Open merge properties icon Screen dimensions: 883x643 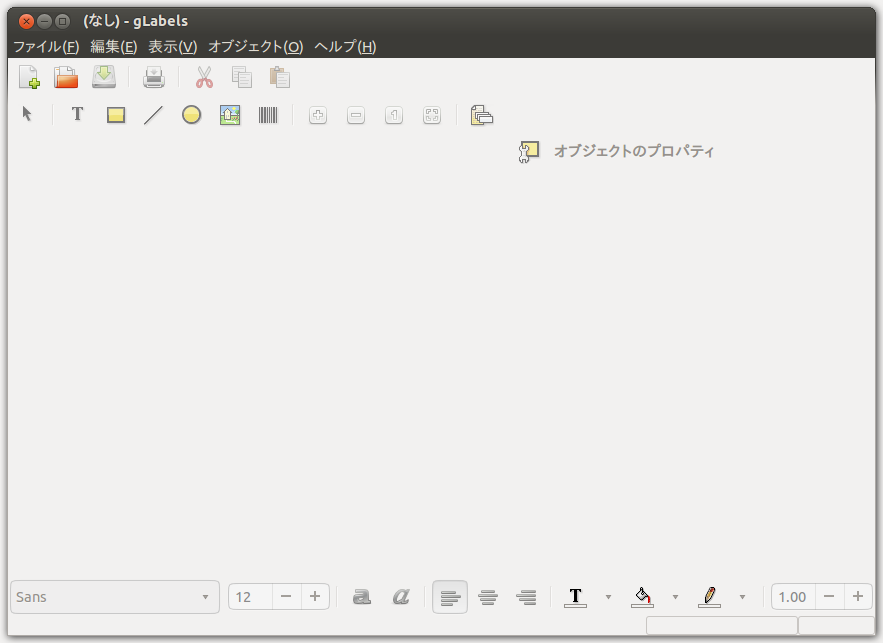[x=481, y=115]
